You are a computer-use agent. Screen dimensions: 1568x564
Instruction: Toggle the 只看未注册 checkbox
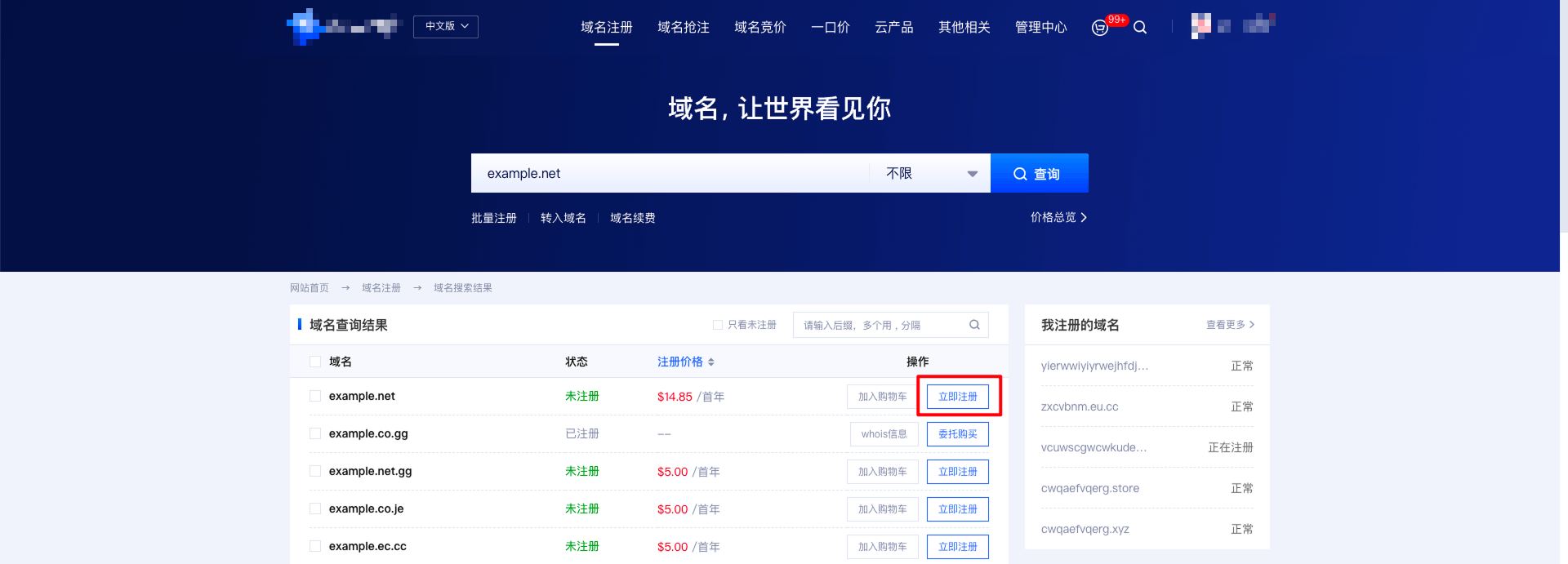tap(718, 325)
